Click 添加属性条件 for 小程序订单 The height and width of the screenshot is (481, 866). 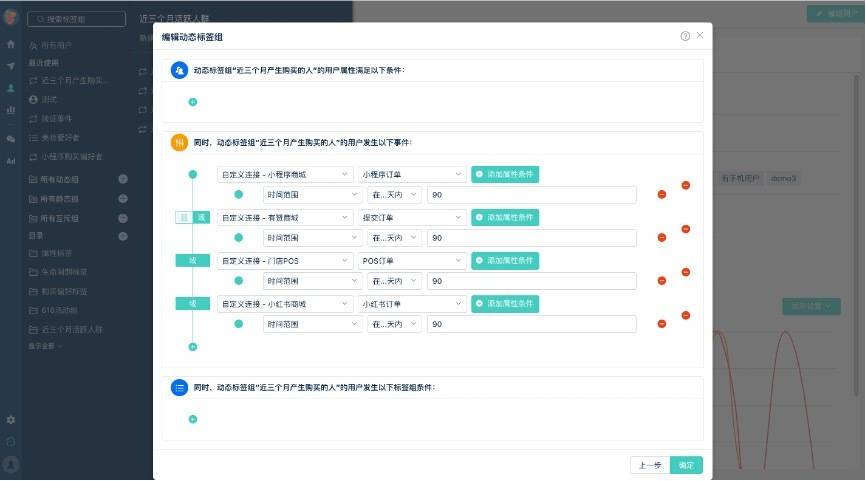505,175
